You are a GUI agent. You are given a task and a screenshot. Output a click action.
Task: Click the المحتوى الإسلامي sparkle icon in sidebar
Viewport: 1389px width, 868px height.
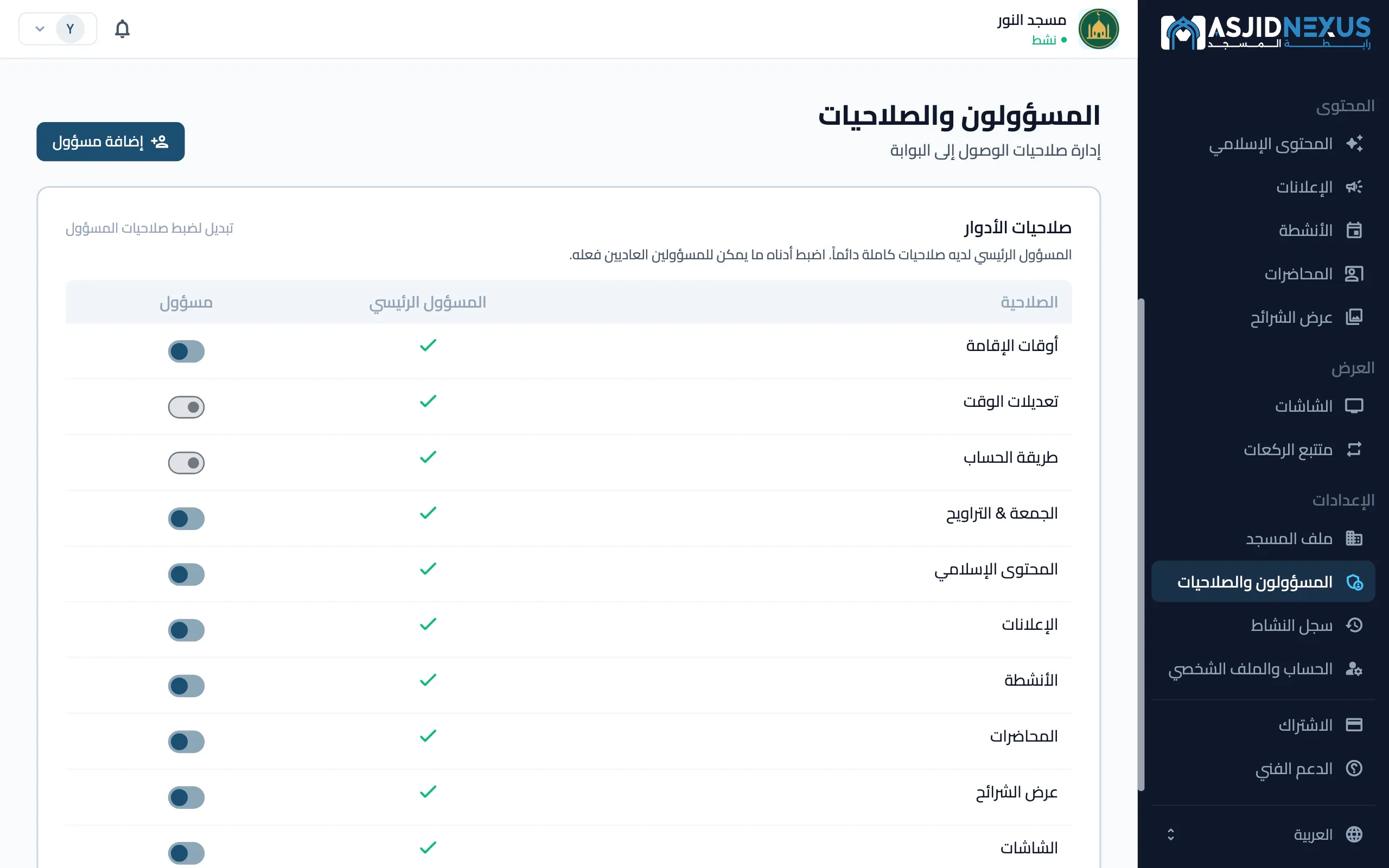click(x=1354, y=144)
